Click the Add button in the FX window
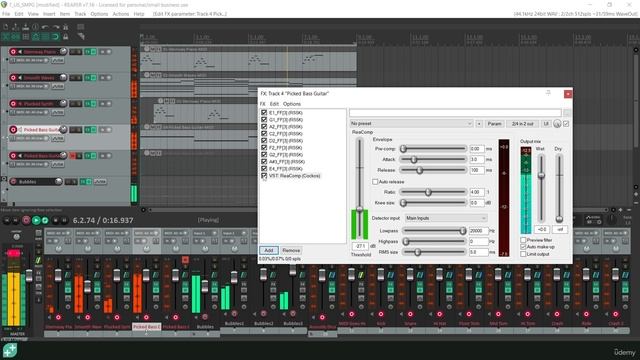 269,250
